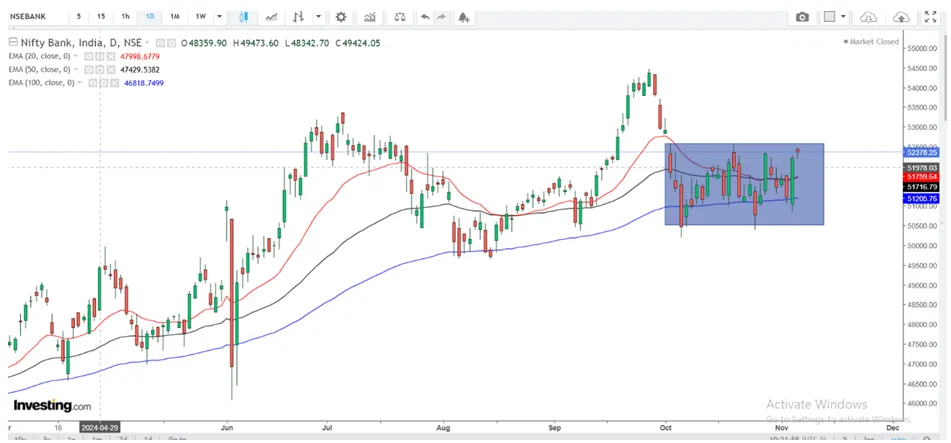The image size is (951, 443).
Task: Select the bar chart style icon
Action: coord(298,17)
